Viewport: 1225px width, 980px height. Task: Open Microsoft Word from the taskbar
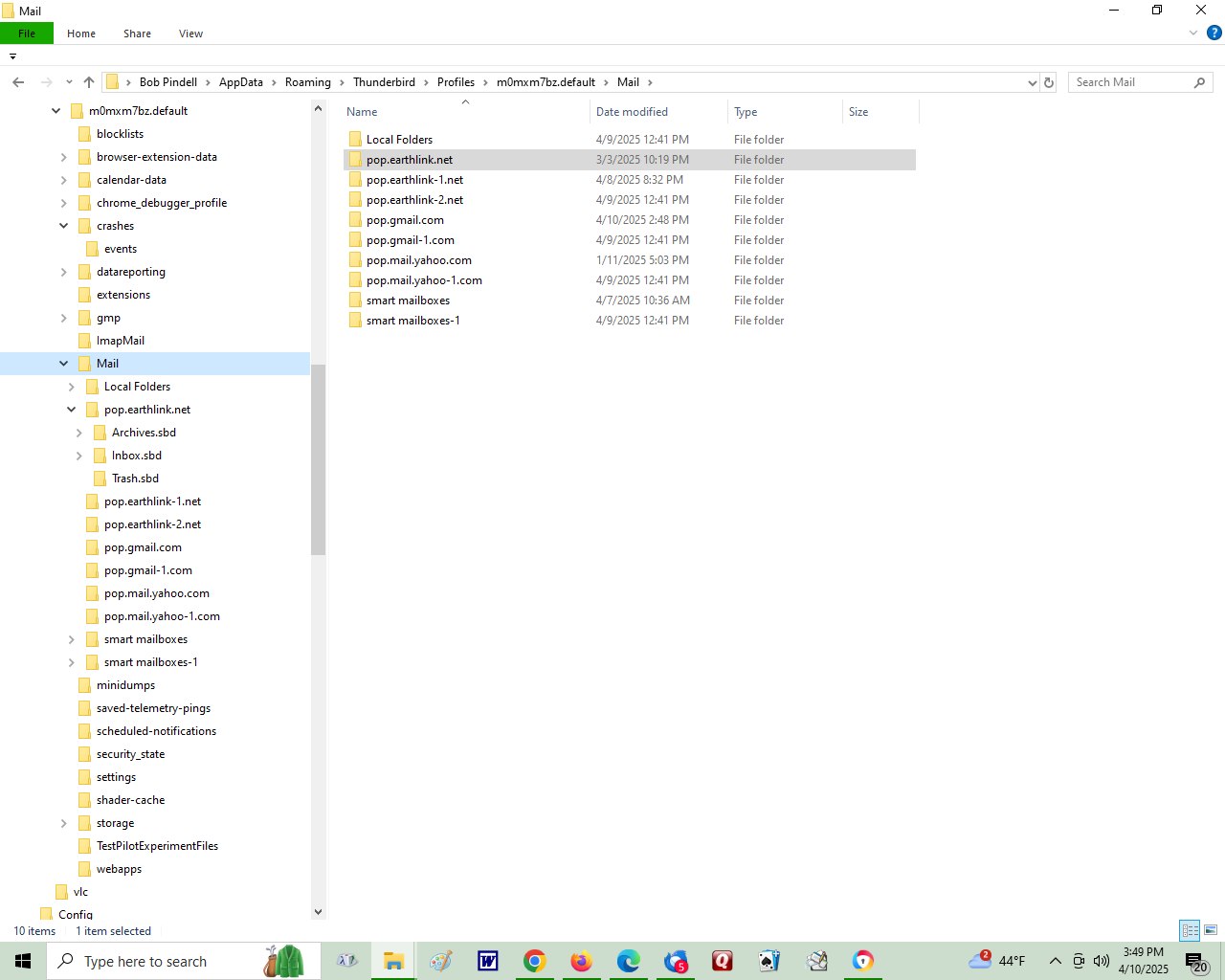point(488,961)
